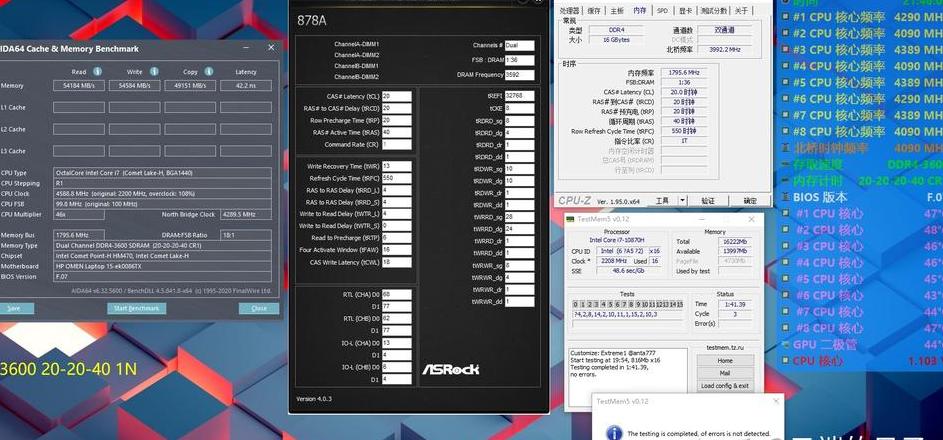Click North Bridge Clock value in AIDA64
The width and height of the screenshot is (943, 440).
246,215
